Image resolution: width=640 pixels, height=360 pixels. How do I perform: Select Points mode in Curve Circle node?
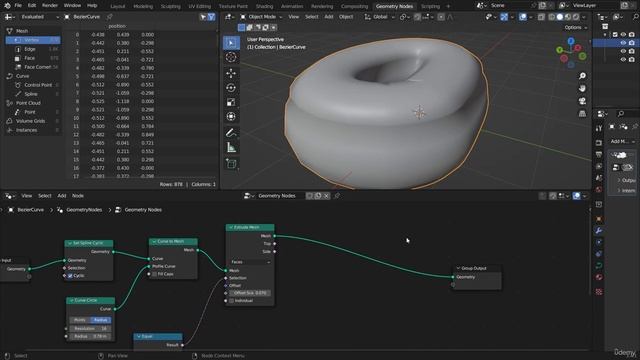(x=80, y=320)
